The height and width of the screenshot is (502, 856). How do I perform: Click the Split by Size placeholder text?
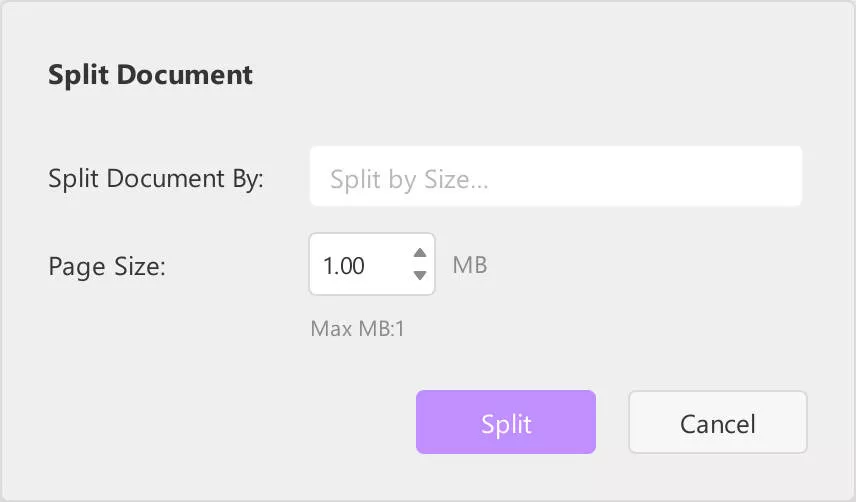[x=409, y=180]
